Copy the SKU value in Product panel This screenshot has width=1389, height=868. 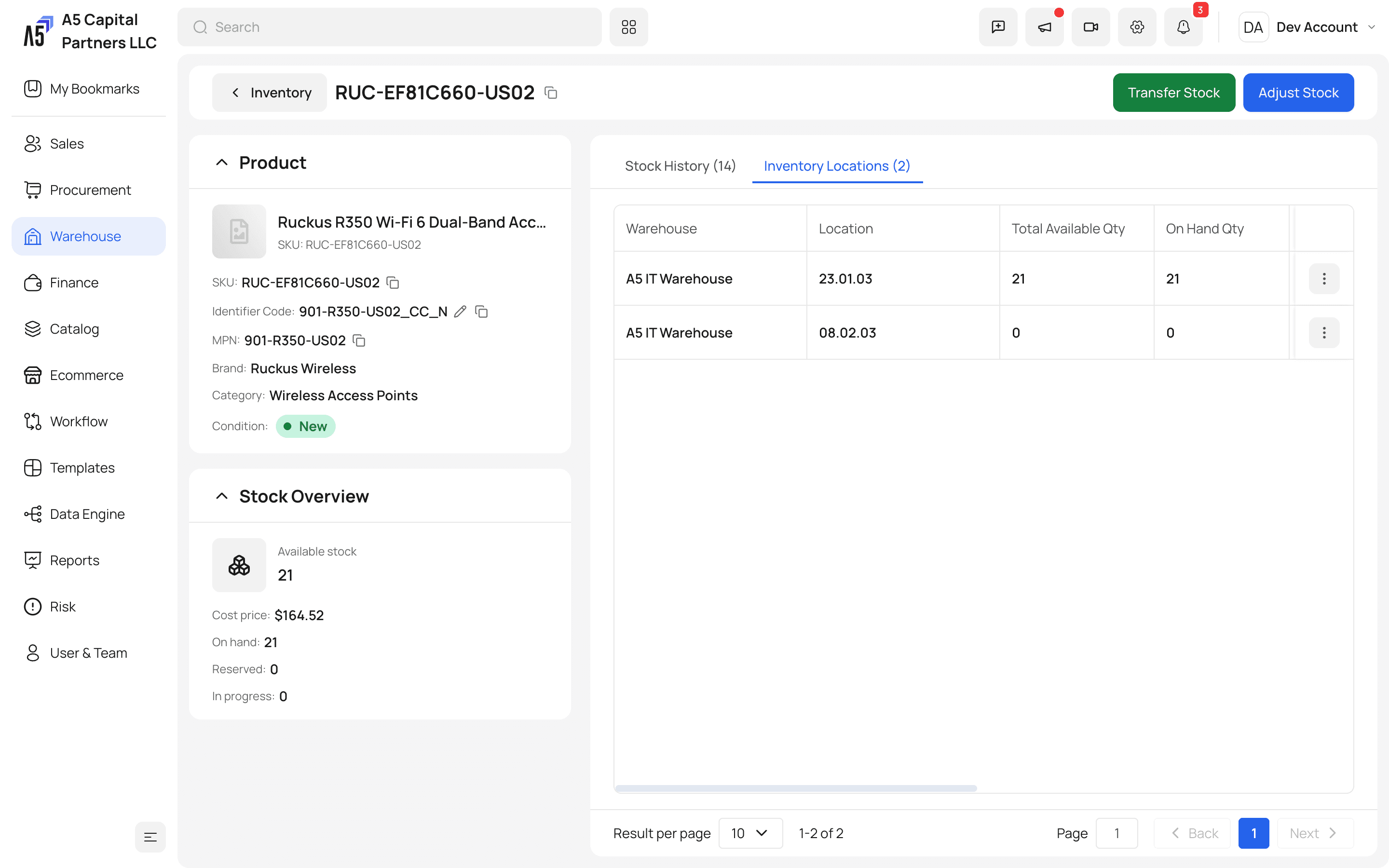(x=393, y=283)
